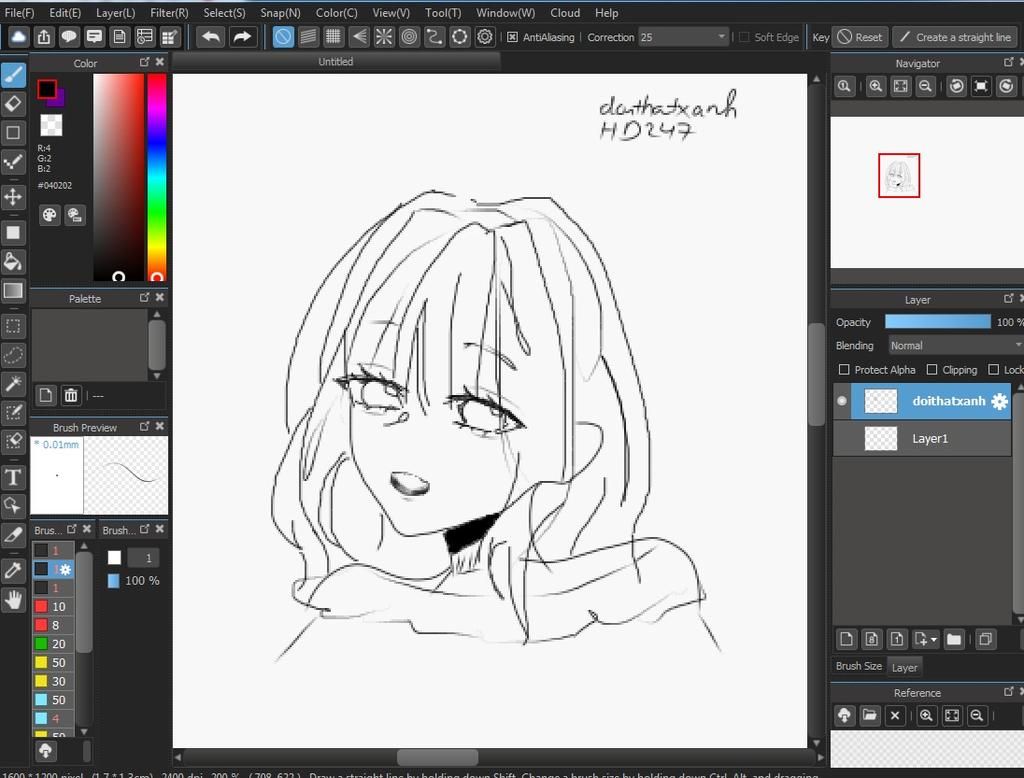
Task: Toggle visibility of Layer1
Action: pyautogui.click(x=842, y=438)
